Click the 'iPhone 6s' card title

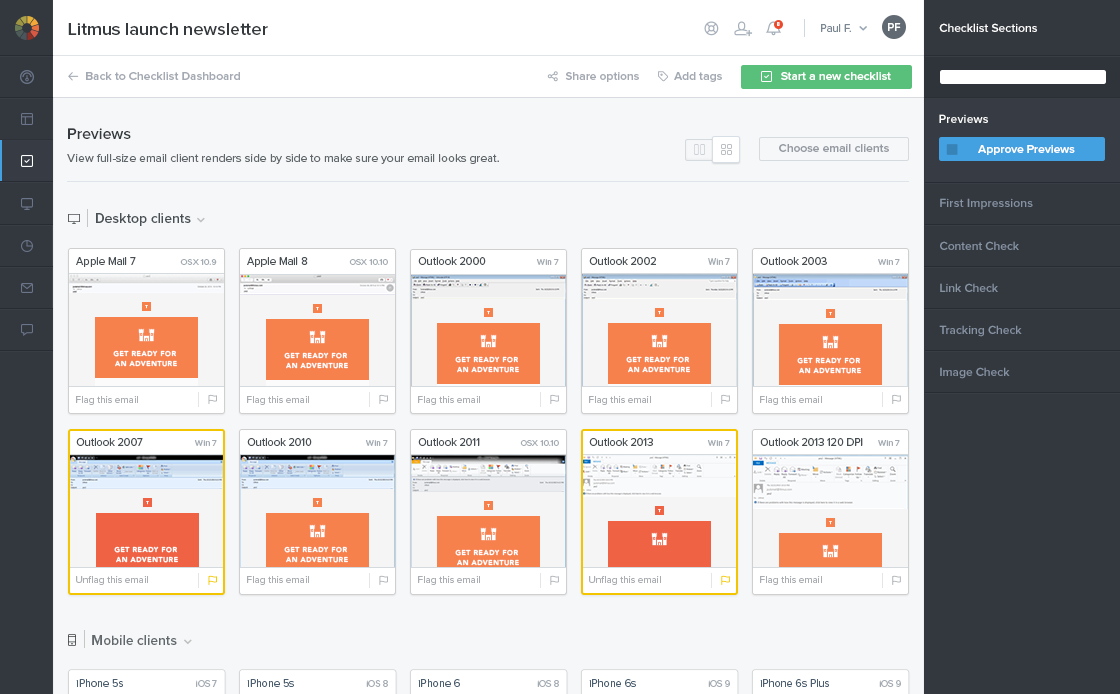point(612,683)
